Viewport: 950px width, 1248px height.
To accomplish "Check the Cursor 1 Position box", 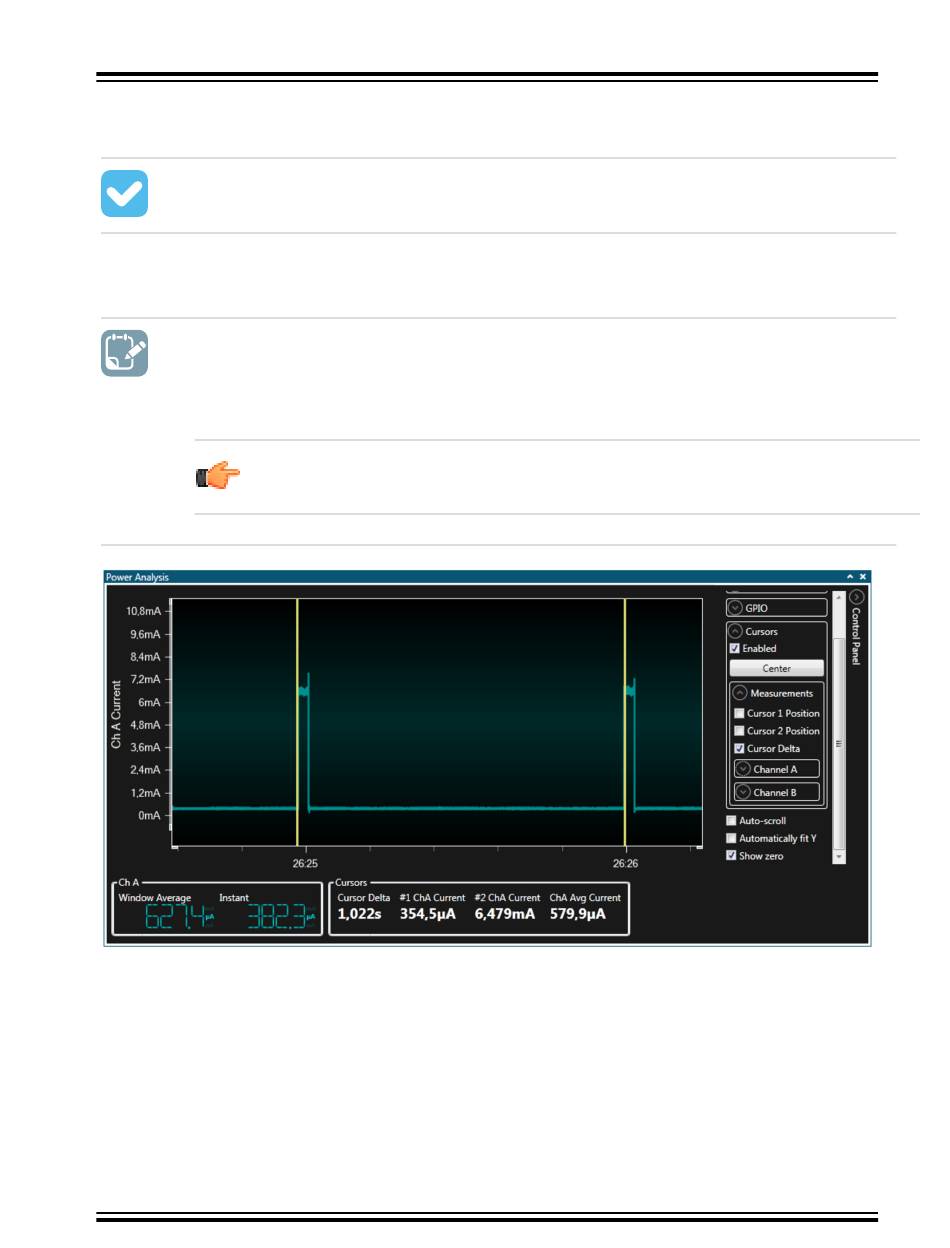I will (x=739, y=714).
